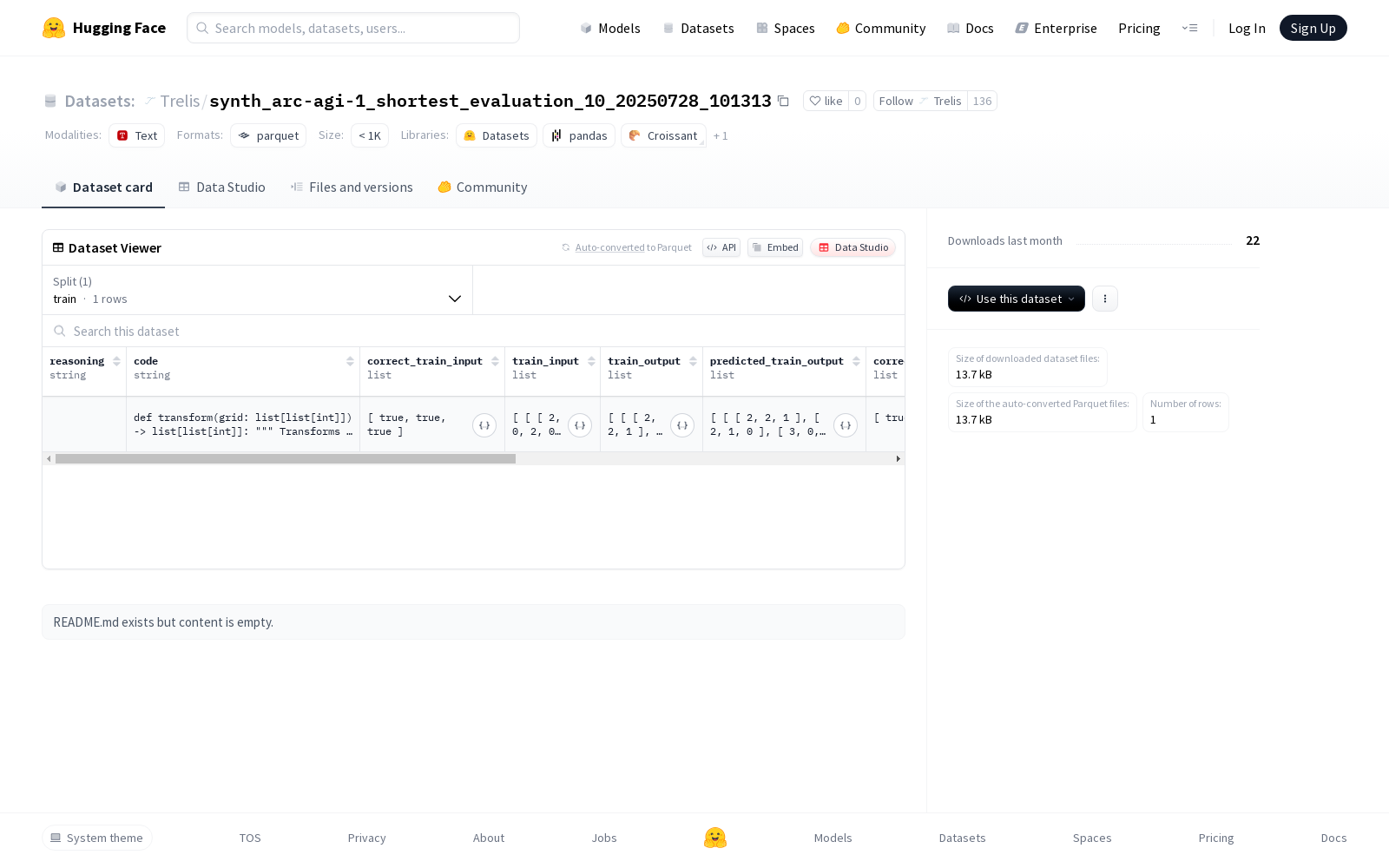Expand the train_output cell JSON icon
1389x868 pixels.
pos(682,425)
